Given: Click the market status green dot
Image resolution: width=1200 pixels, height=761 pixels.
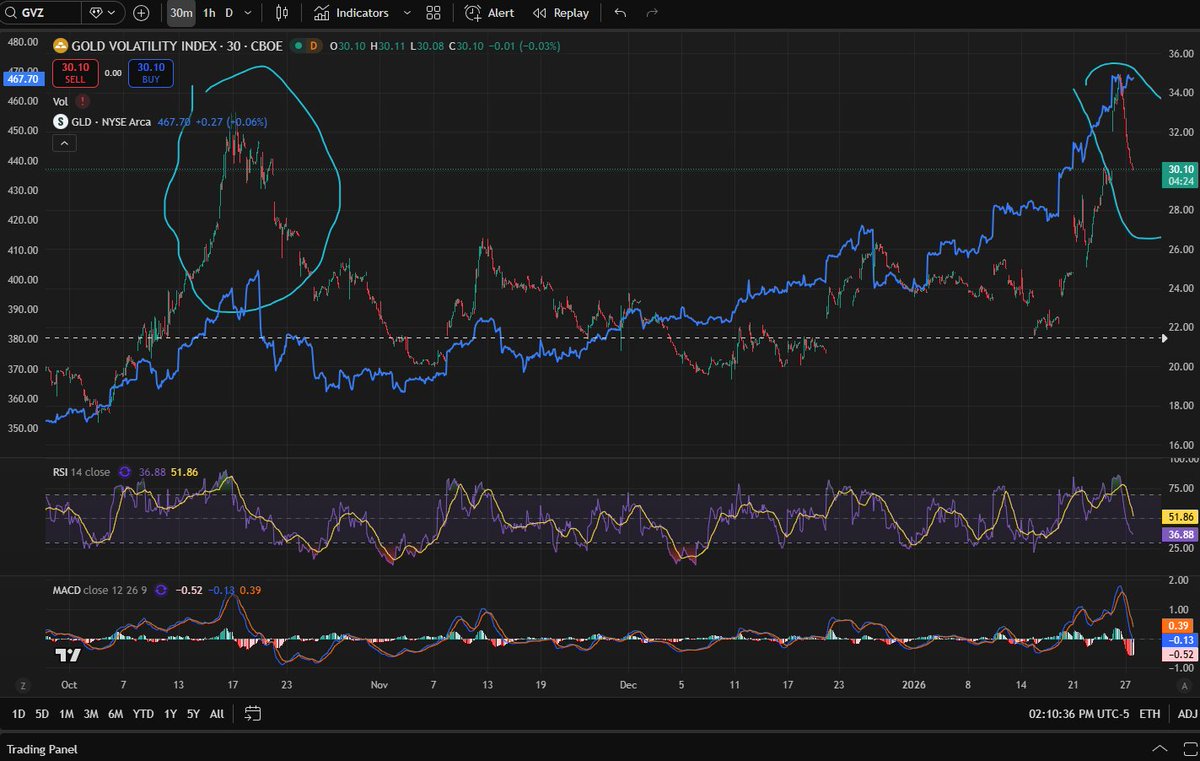Looking at the screenshot, I should pos(296,46).
